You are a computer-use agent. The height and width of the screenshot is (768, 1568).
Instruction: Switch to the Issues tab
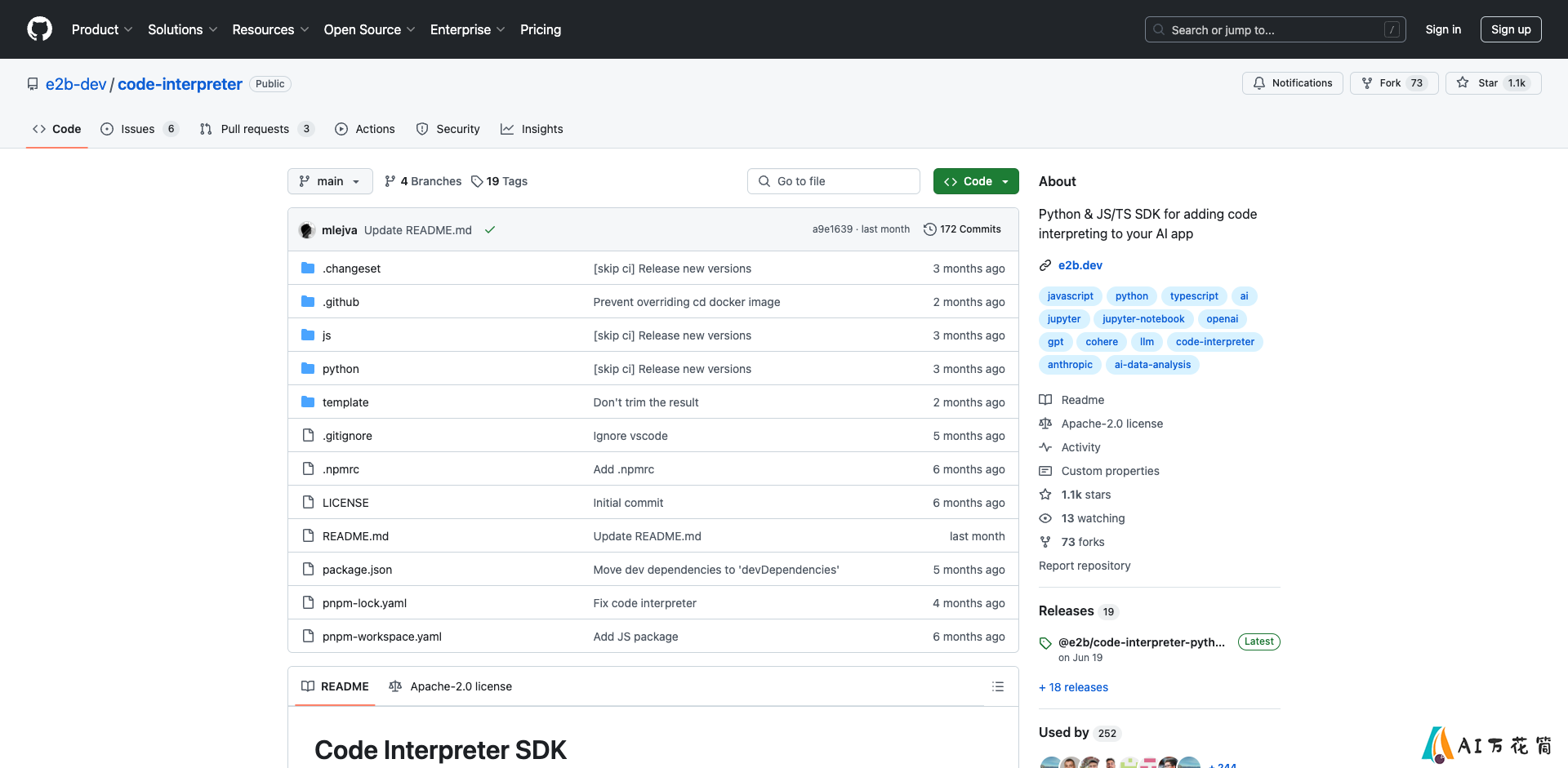pos(140,129)
